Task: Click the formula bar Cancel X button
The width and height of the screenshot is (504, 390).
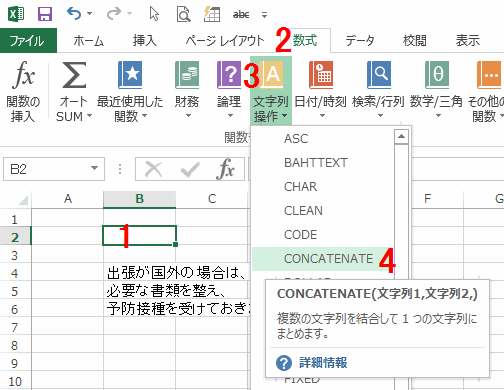Action: coord(154,169)
